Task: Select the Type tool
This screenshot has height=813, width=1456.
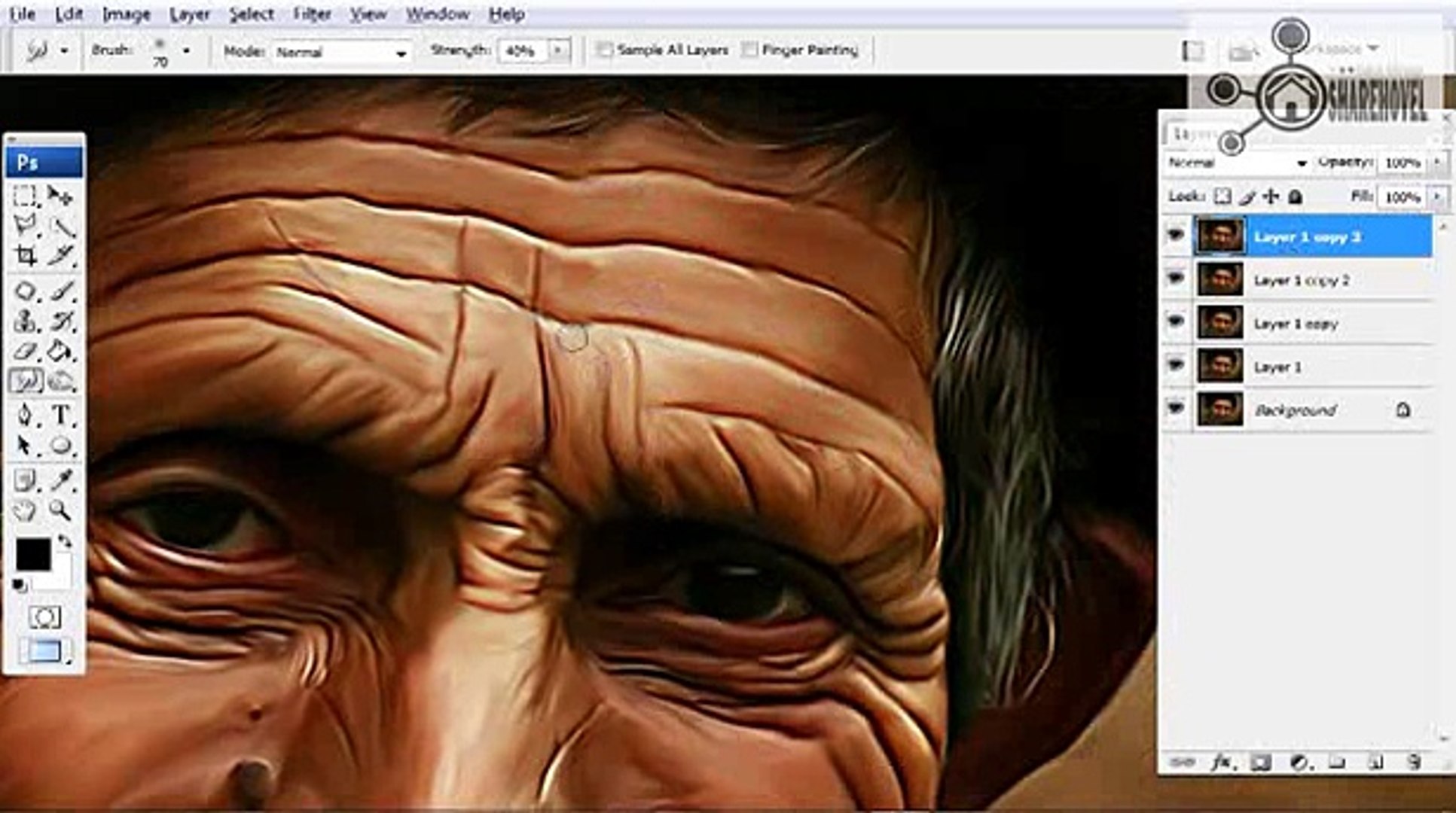Action: point(61,415)
